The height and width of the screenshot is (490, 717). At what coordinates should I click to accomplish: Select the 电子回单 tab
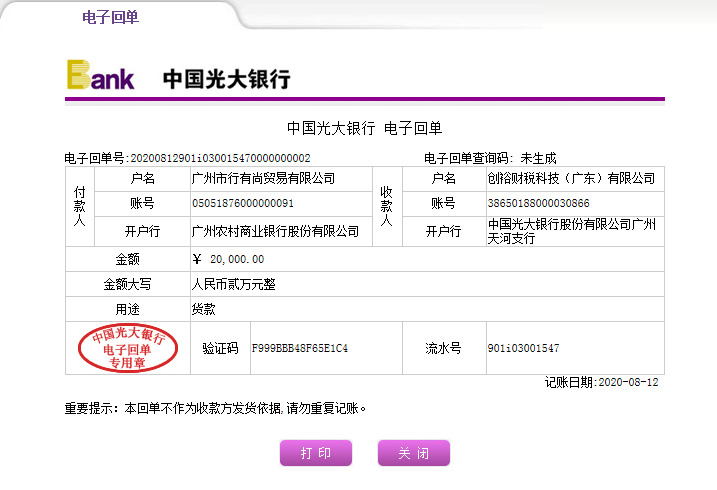[110, 17]
